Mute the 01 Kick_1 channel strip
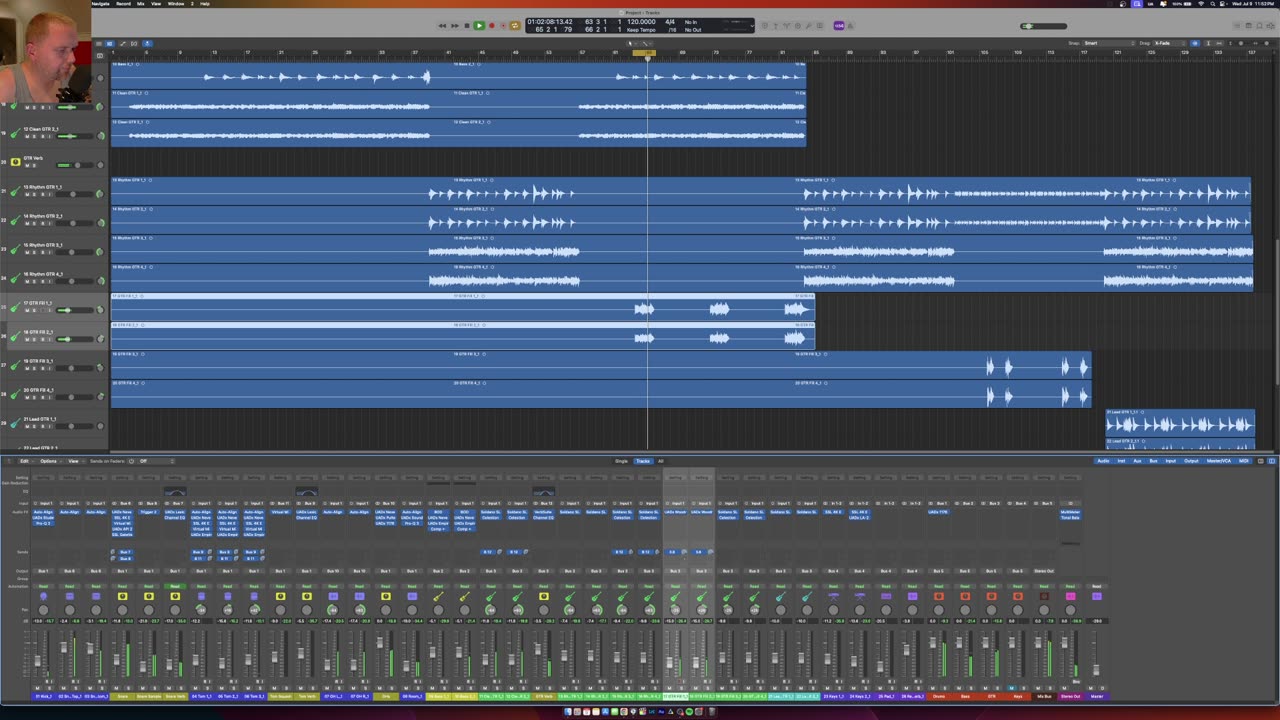Screen dimensions: 1280x720 [x=38, y=688]
